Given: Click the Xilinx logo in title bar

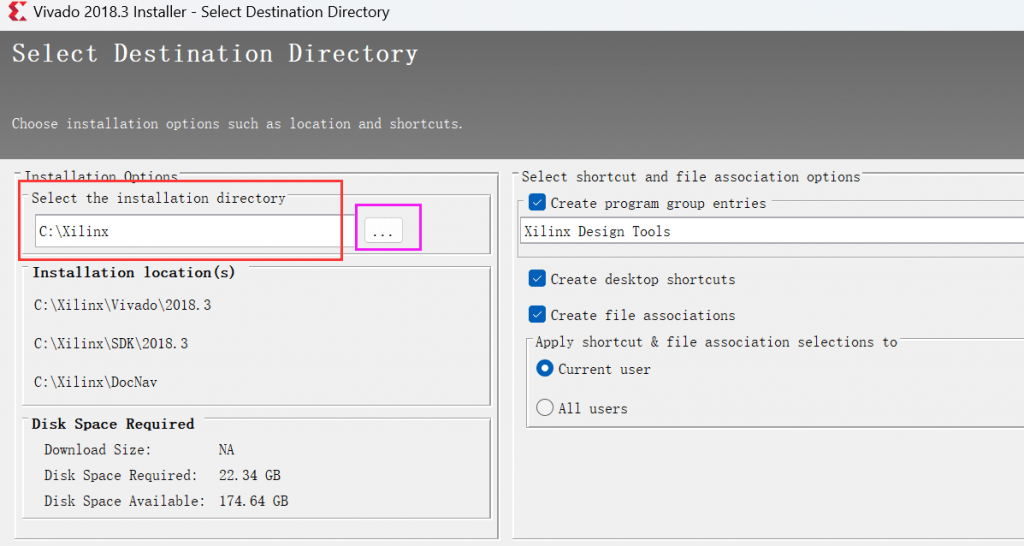Looking at the screenshot, I should point(17,11).
